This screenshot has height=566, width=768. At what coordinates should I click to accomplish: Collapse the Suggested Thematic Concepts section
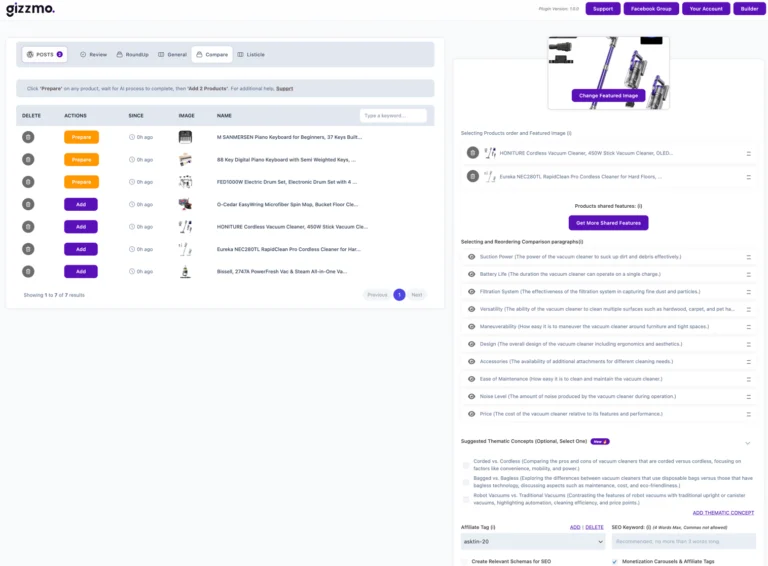[747, 442]
